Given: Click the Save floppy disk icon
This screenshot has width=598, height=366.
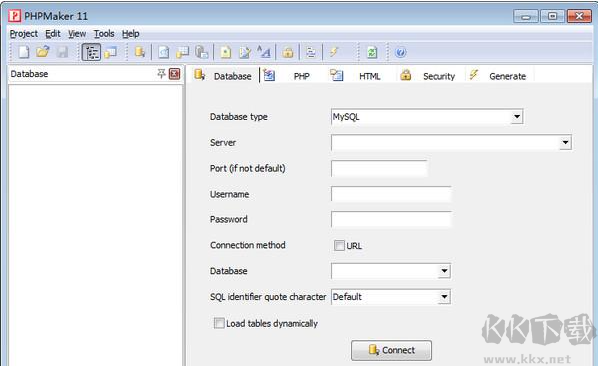Looking at the screenshot, I should (62, 52).
